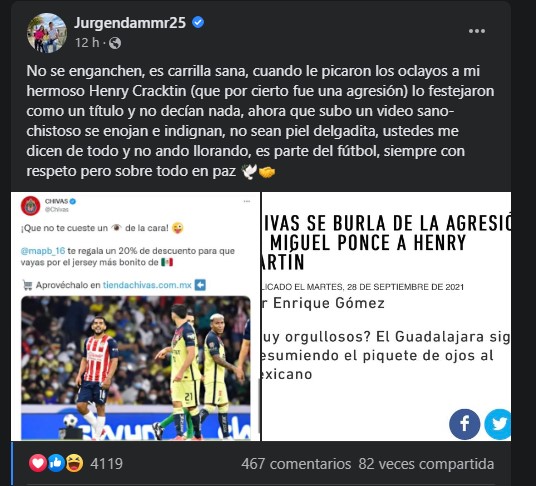Viewport: 536px width, 486px height.
Task: Click the three-dot menu inside Chivas tweet
Action: (247, 201)
